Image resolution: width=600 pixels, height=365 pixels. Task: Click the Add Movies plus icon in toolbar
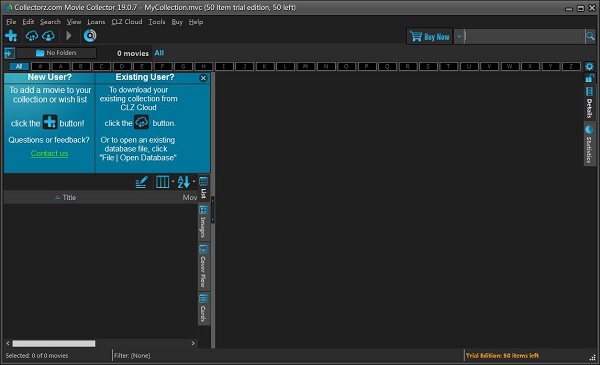click(11, 36)
